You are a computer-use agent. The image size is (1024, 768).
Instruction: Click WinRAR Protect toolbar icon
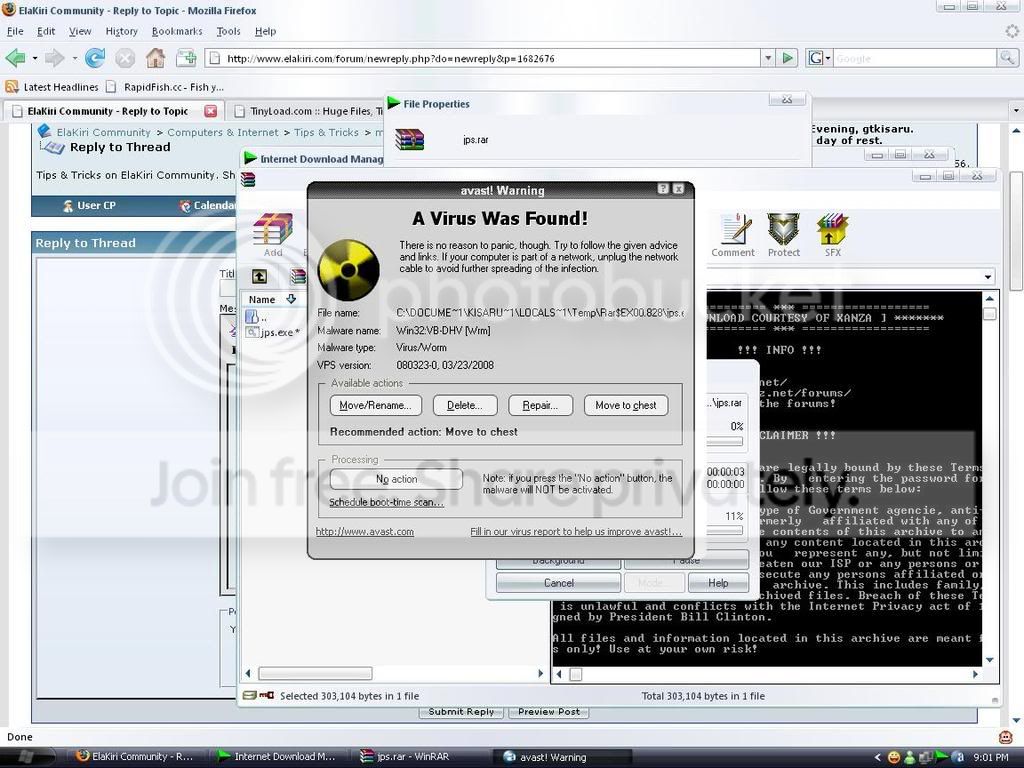[784, 235]
